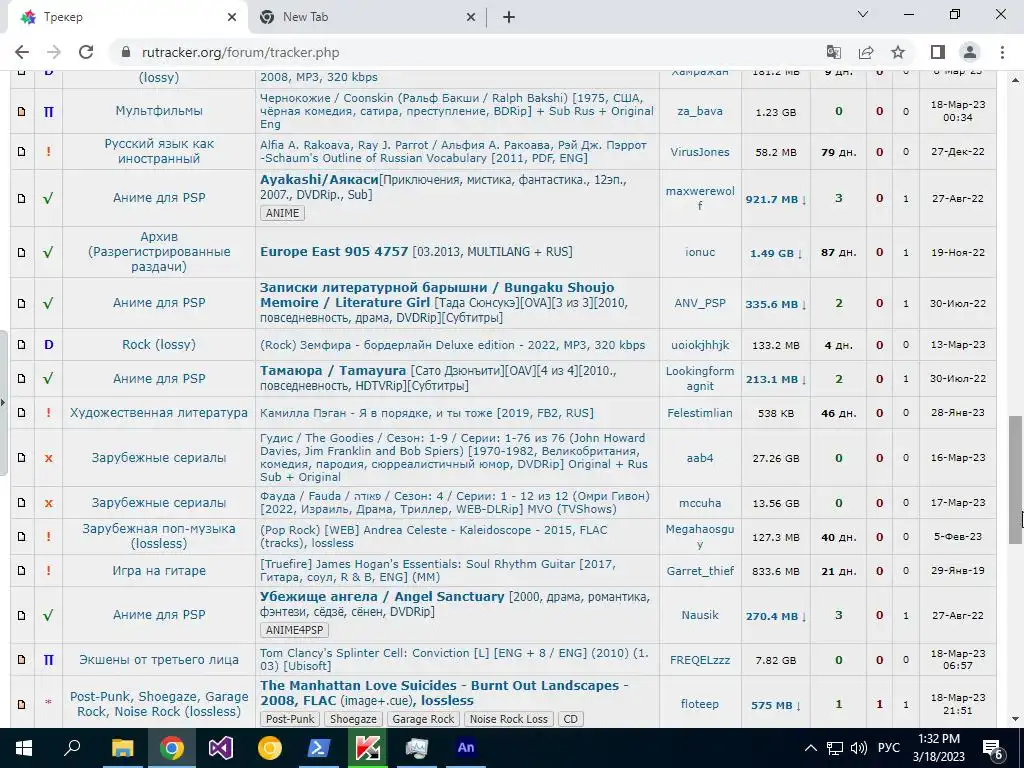
Task: Open Chrome three-dot menu
Action: click(1002, 52)
